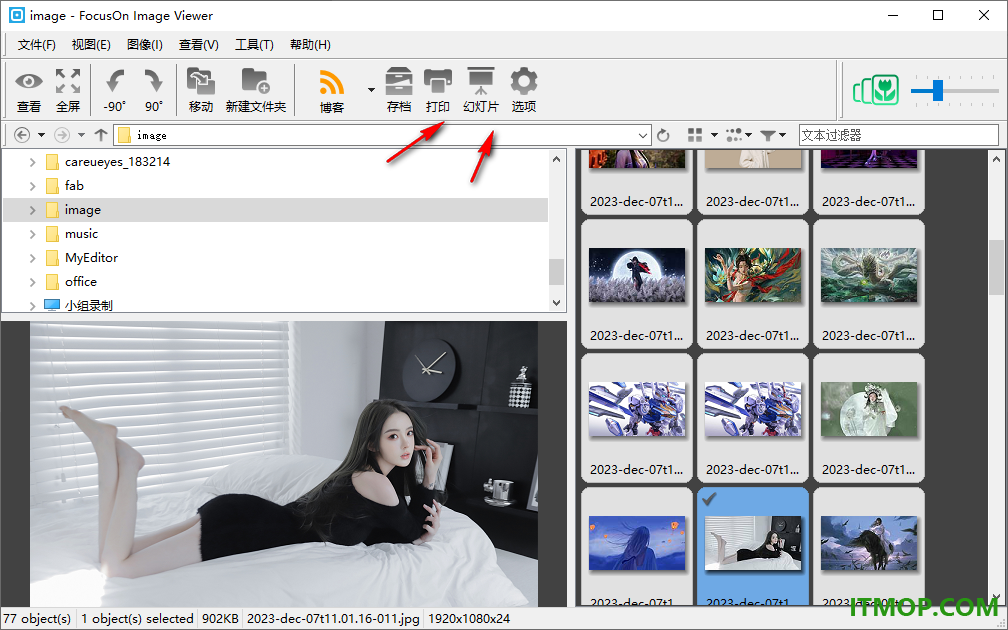1008x630 pixels.
Task: Open the dropdown arrow beside 博客
Action: [x=371, y=90]
